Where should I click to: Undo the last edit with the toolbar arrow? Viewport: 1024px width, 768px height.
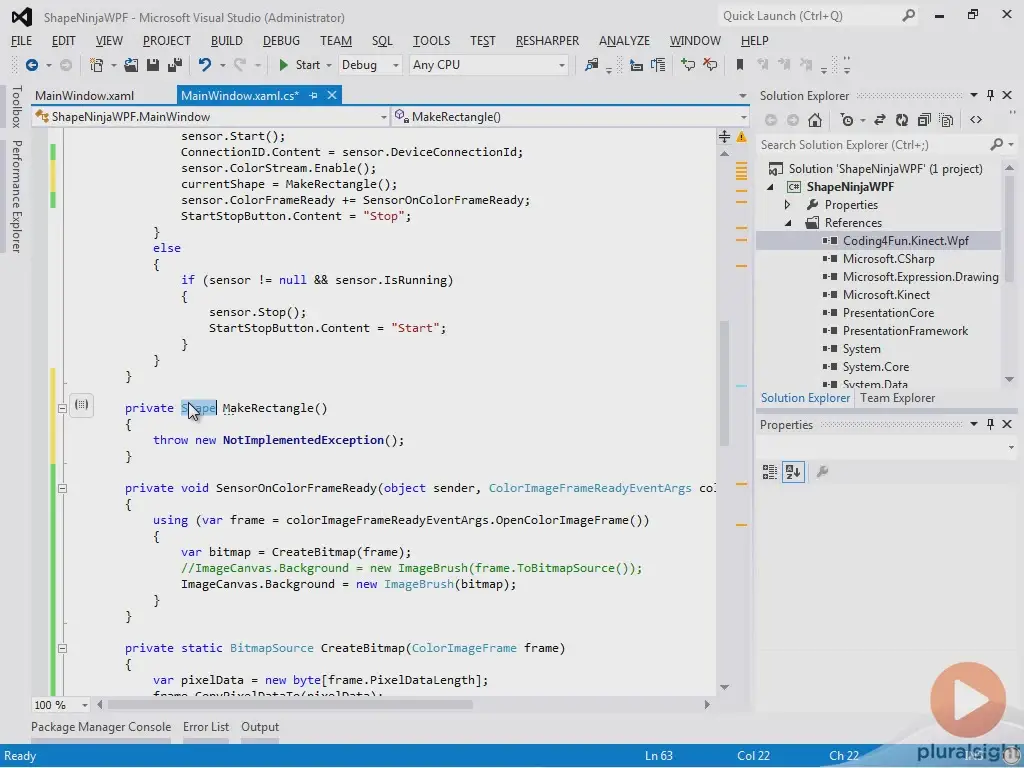point(205,65)
